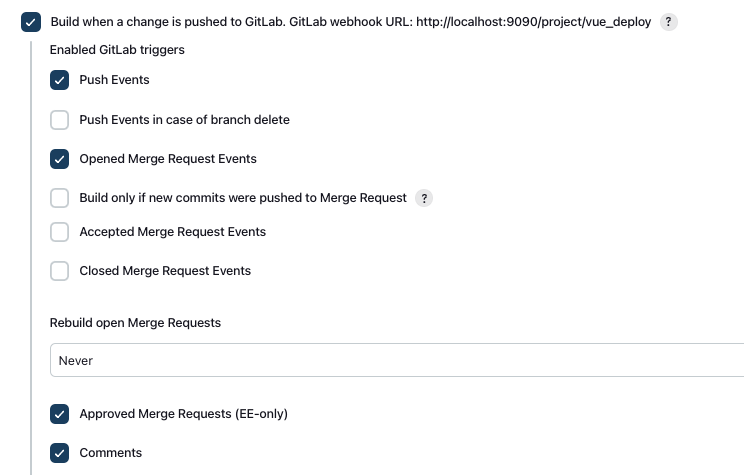The image size is (744, 475).
Task: Click help icon beside new commits option
Action: click(424, 198)
